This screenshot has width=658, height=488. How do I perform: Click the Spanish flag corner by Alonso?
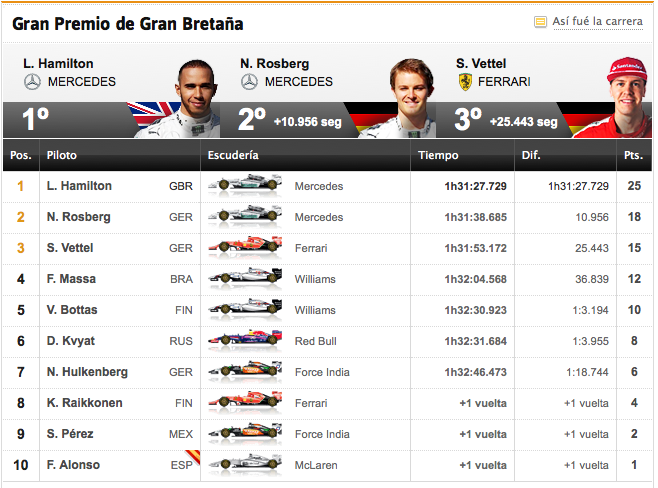point(193,457)
